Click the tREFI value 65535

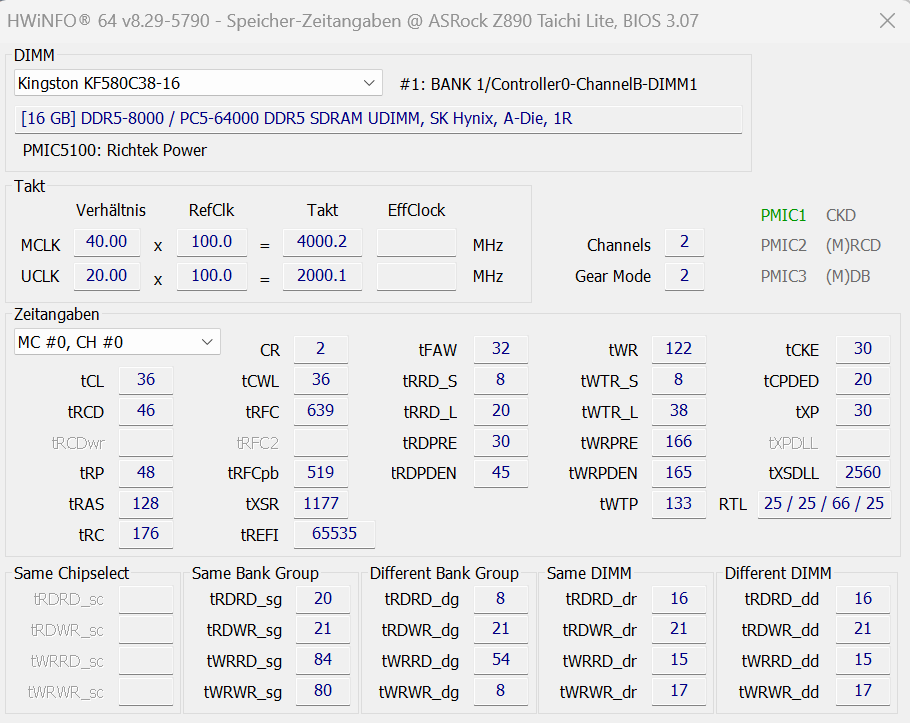point(334,534)
